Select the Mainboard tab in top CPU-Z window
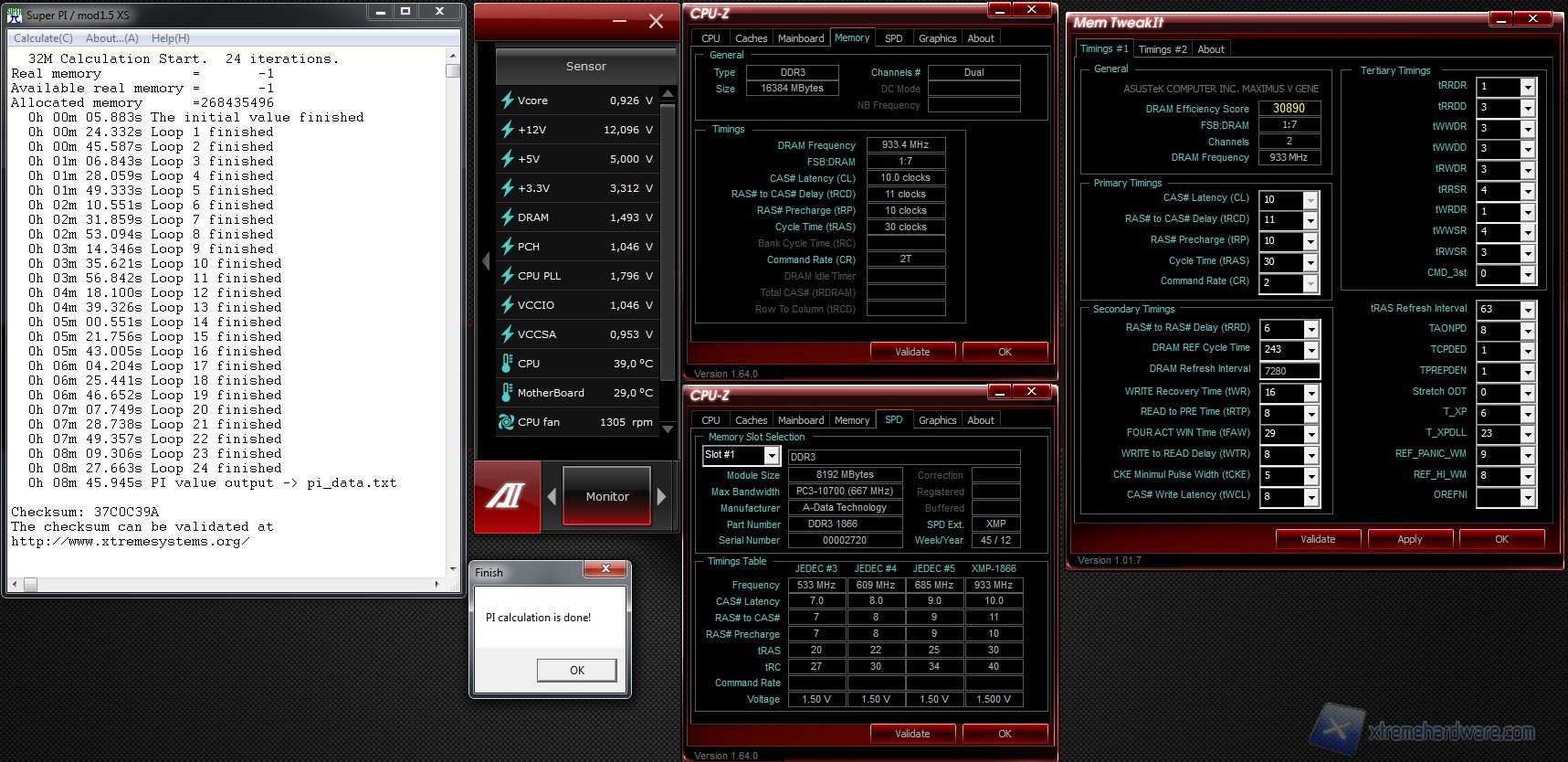Image resolution: width=1568 pixels, height=762 pixels. (800, 38)
